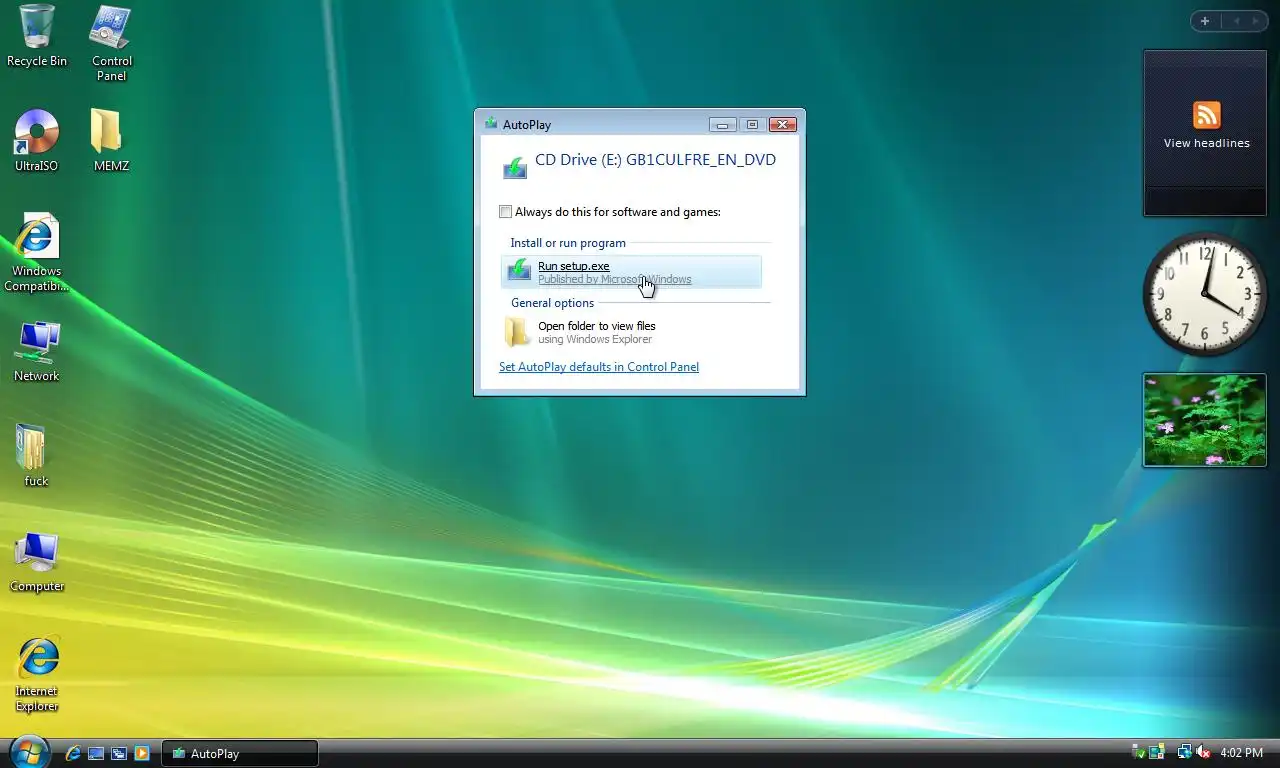Click the AutoPlay taskbar button
The width and height of the screenshot is (1280, 768).
(240, 753)
